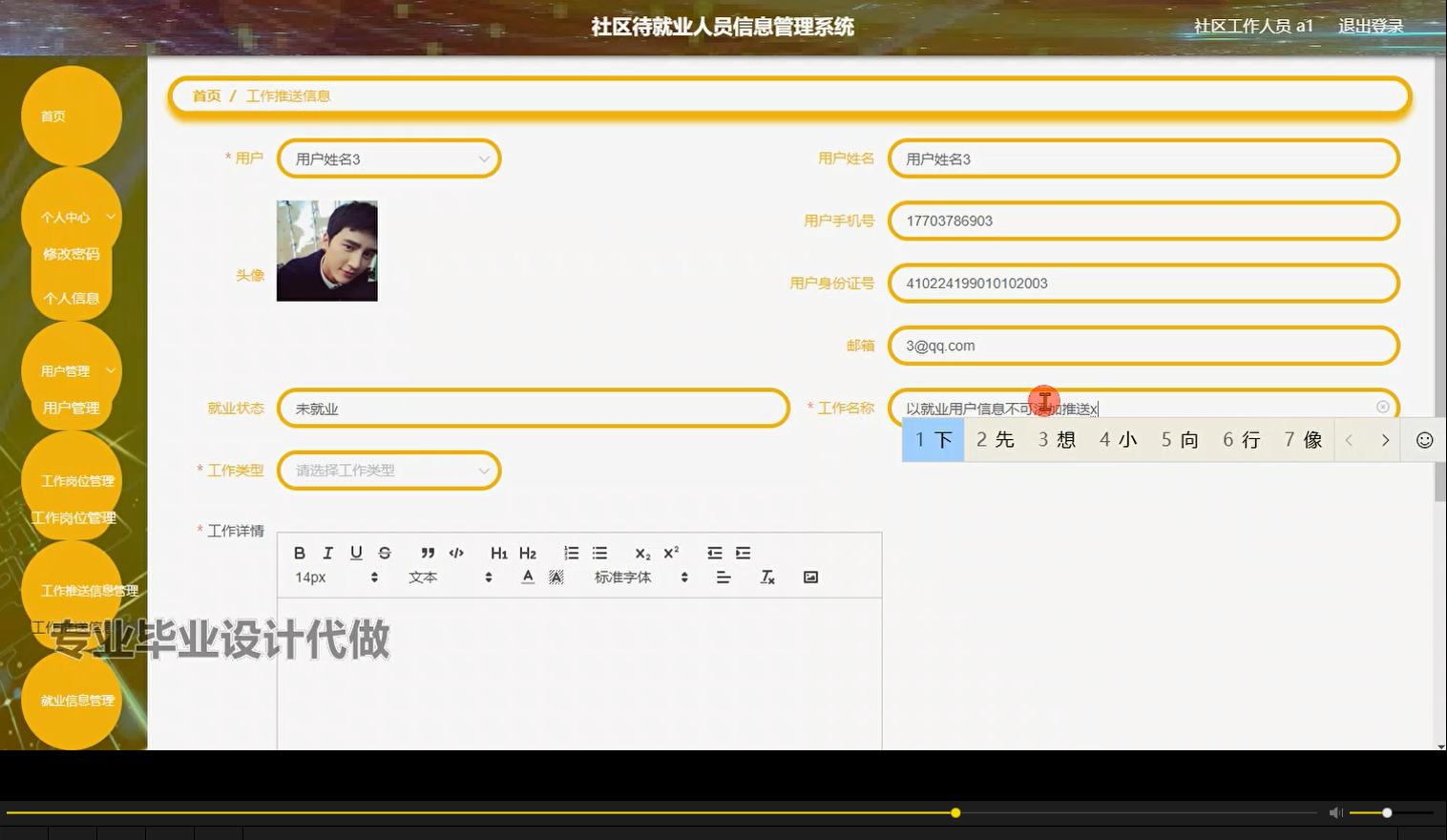This screenshot has height=840, width=1447.
Task: Select IME candidate 7 像
Action: click(1303, 440)
